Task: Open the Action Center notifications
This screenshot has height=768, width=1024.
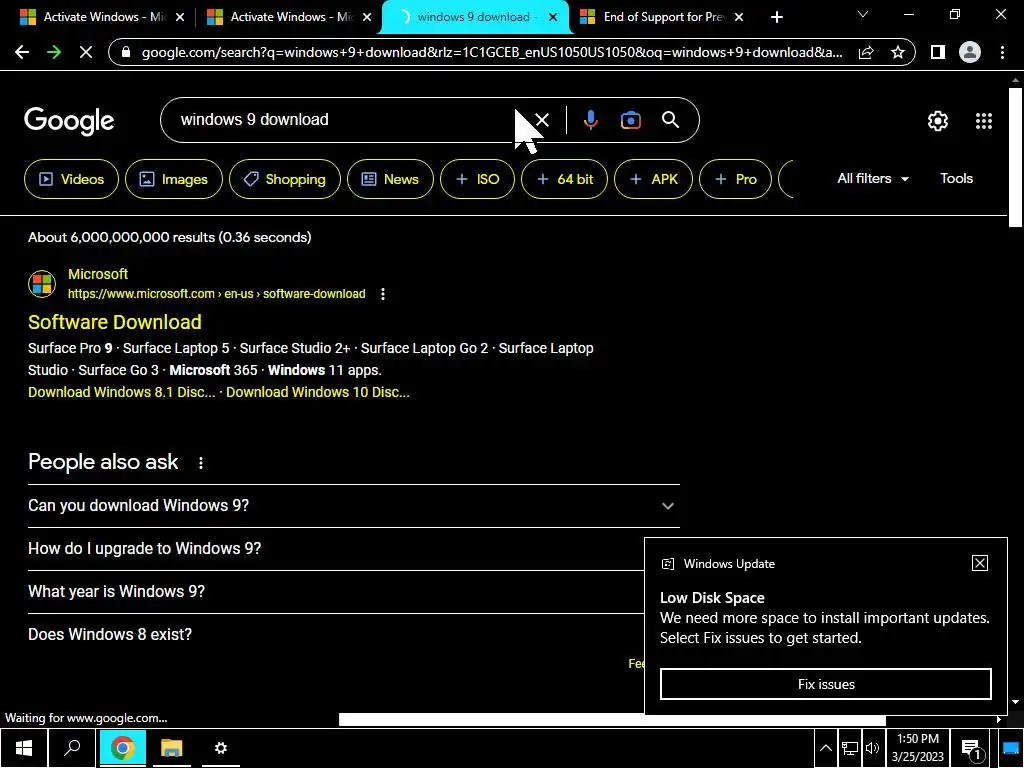Action: pos(971,749)
